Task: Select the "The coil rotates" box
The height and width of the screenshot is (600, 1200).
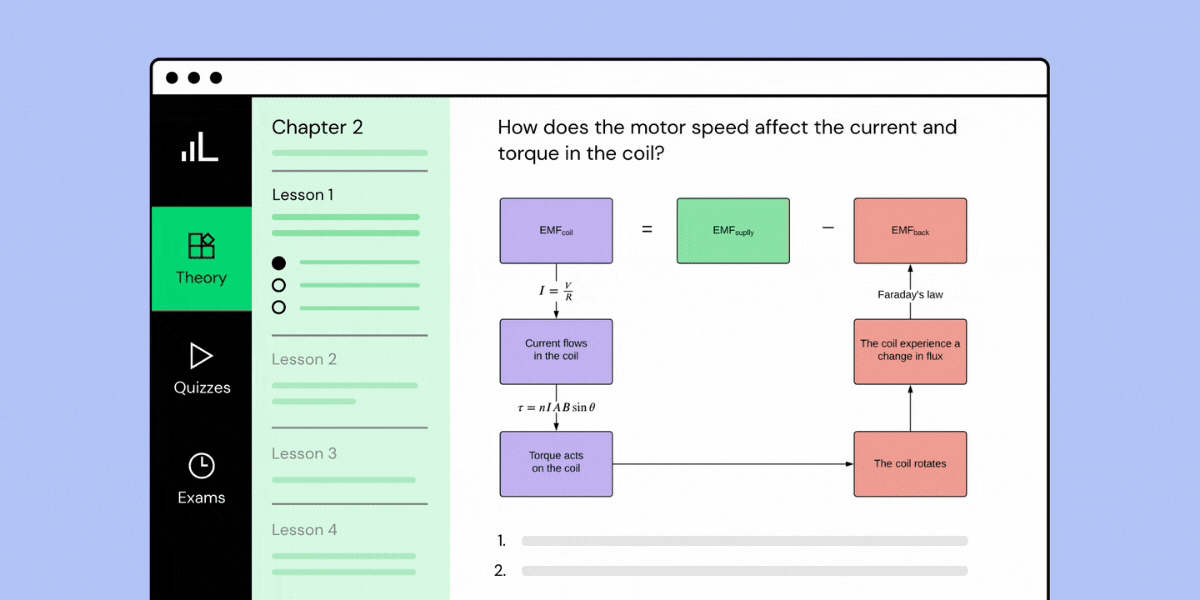Action: 910,463
